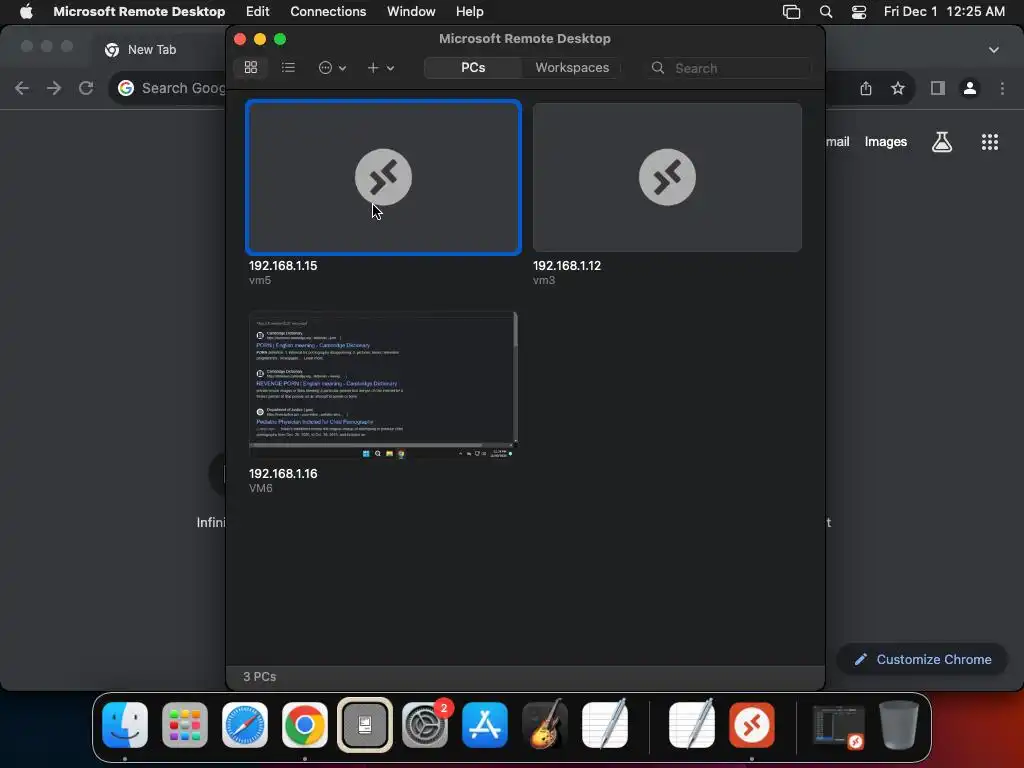Click the search magnifier icon in Remote Desktop
The width and height of the screenshot is (1024, 768).
[658, 68]
